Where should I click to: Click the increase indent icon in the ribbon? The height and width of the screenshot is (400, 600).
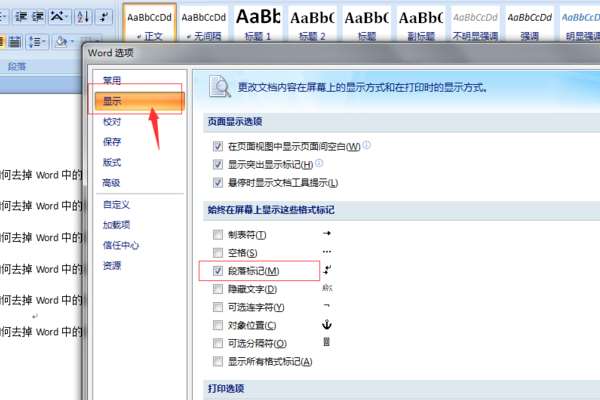point(38,17)
